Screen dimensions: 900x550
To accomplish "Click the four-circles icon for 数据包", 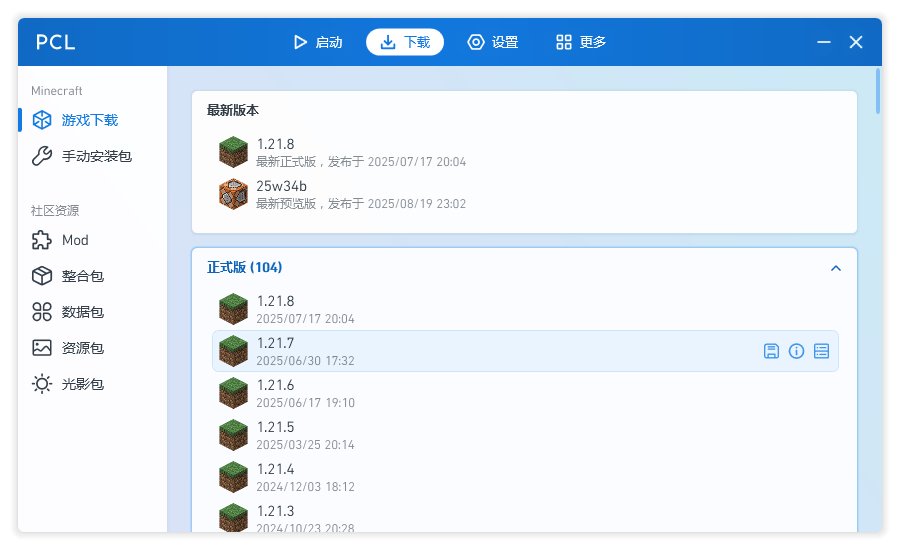I will tap(42, 312).
